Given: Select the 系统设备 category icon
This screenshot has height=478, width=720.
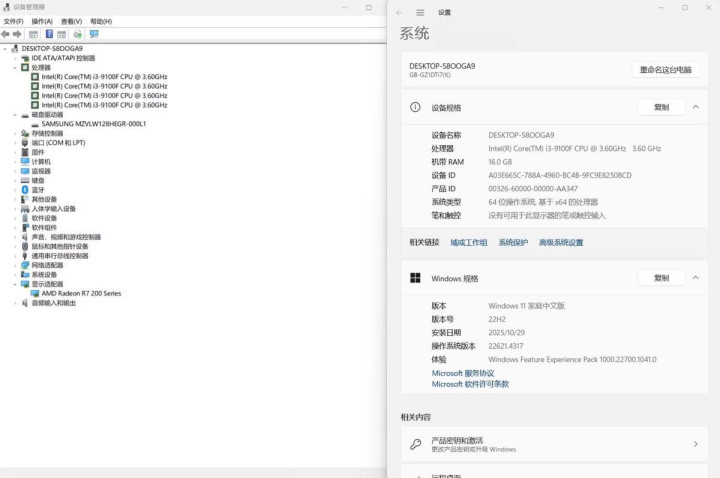Looking at the screenshot, I should click(x=25, y=275).
